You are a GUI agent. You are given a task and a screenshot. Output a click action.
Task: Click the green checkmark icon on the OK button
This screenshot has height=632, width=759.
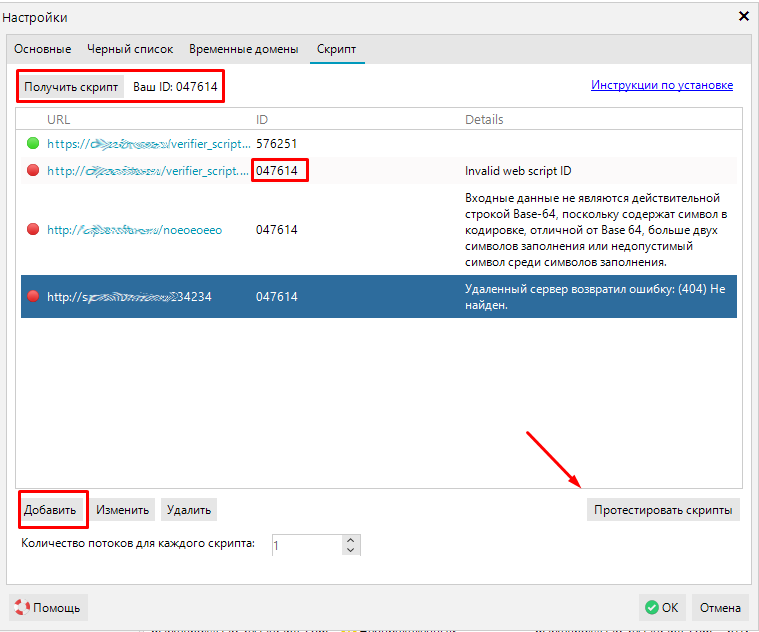tap(652, 607)
